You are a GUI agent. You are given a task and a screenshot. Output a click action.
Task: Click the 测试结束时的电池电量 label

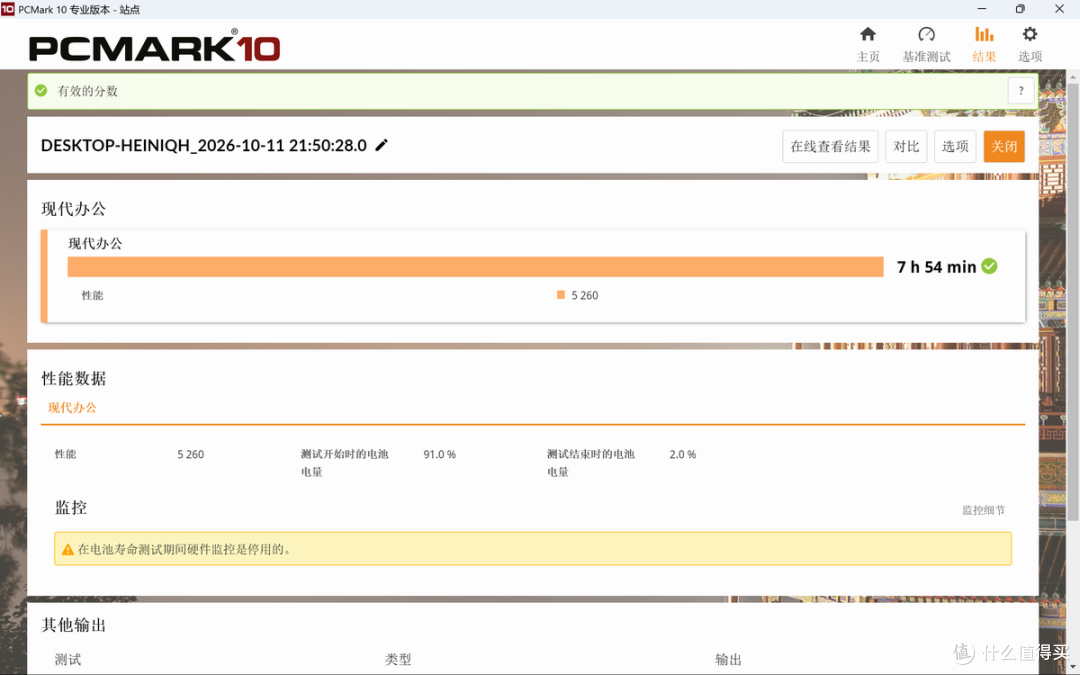coord(590,463)
